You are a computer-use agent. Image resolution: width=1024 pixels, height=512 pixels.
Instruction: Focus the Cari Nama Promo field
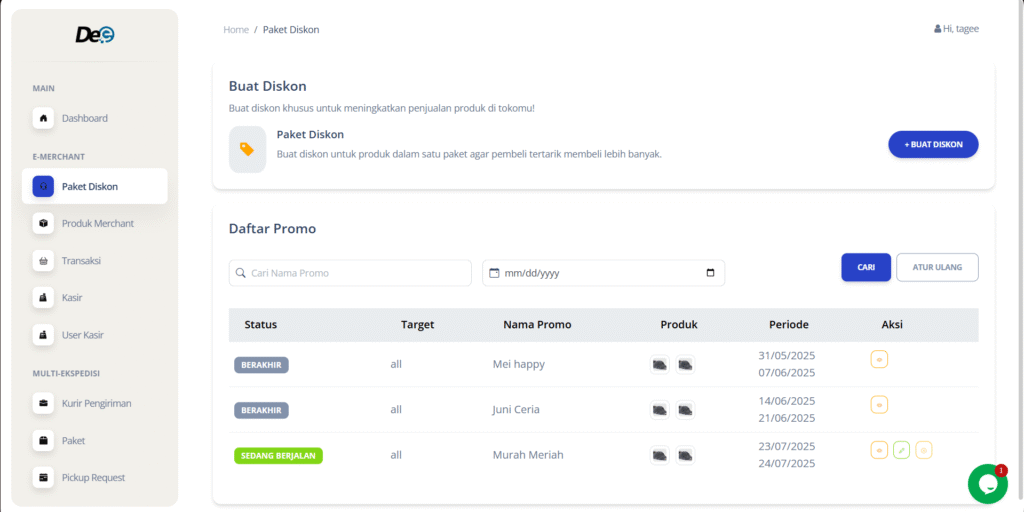click(x=350, y=273)
